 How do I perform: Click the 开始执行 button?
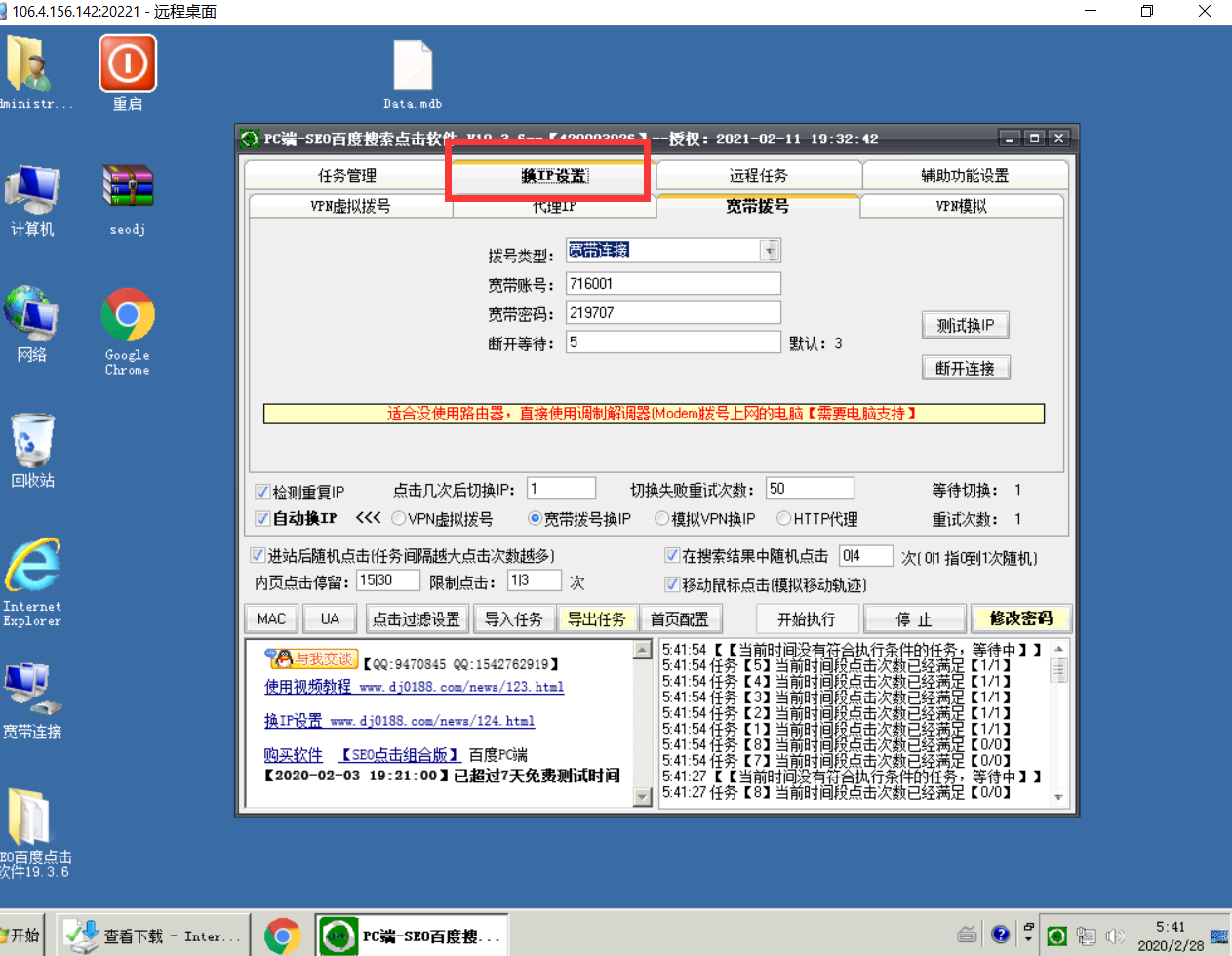coord(807,618)
